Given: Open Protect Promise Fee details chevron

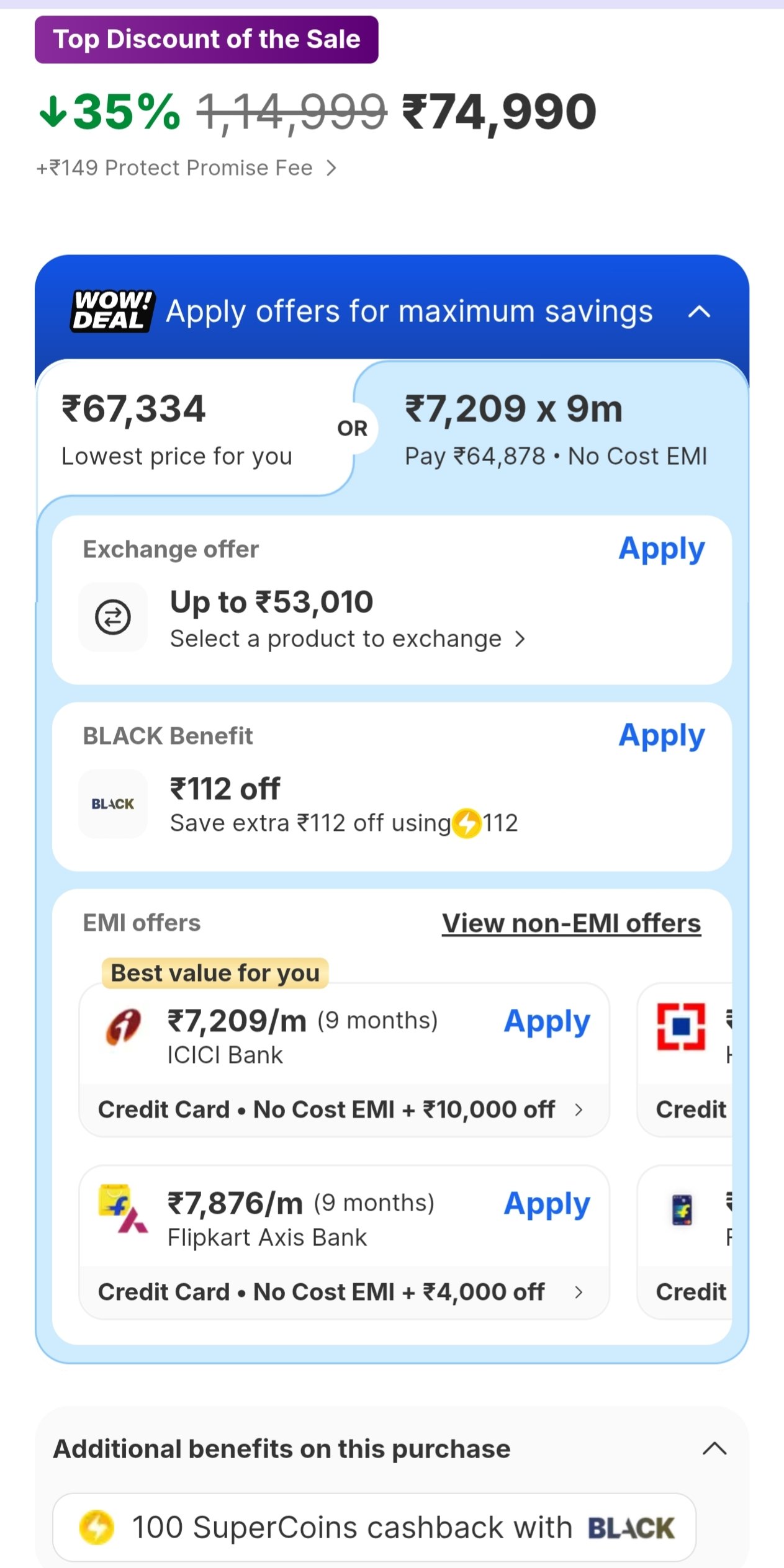Looking at the screenshot, I should [x=332, y=168].
